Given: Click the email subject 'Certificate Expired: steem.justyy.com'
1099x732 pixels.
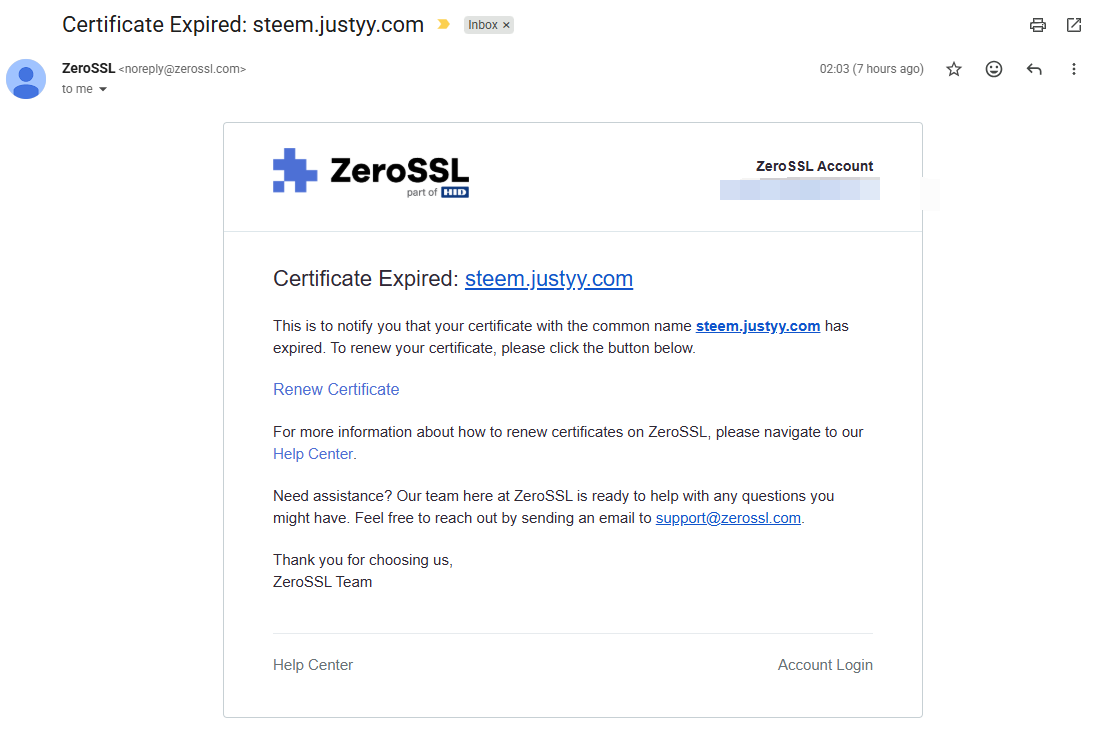Looking at the screenshot, I should coord(243,25).
